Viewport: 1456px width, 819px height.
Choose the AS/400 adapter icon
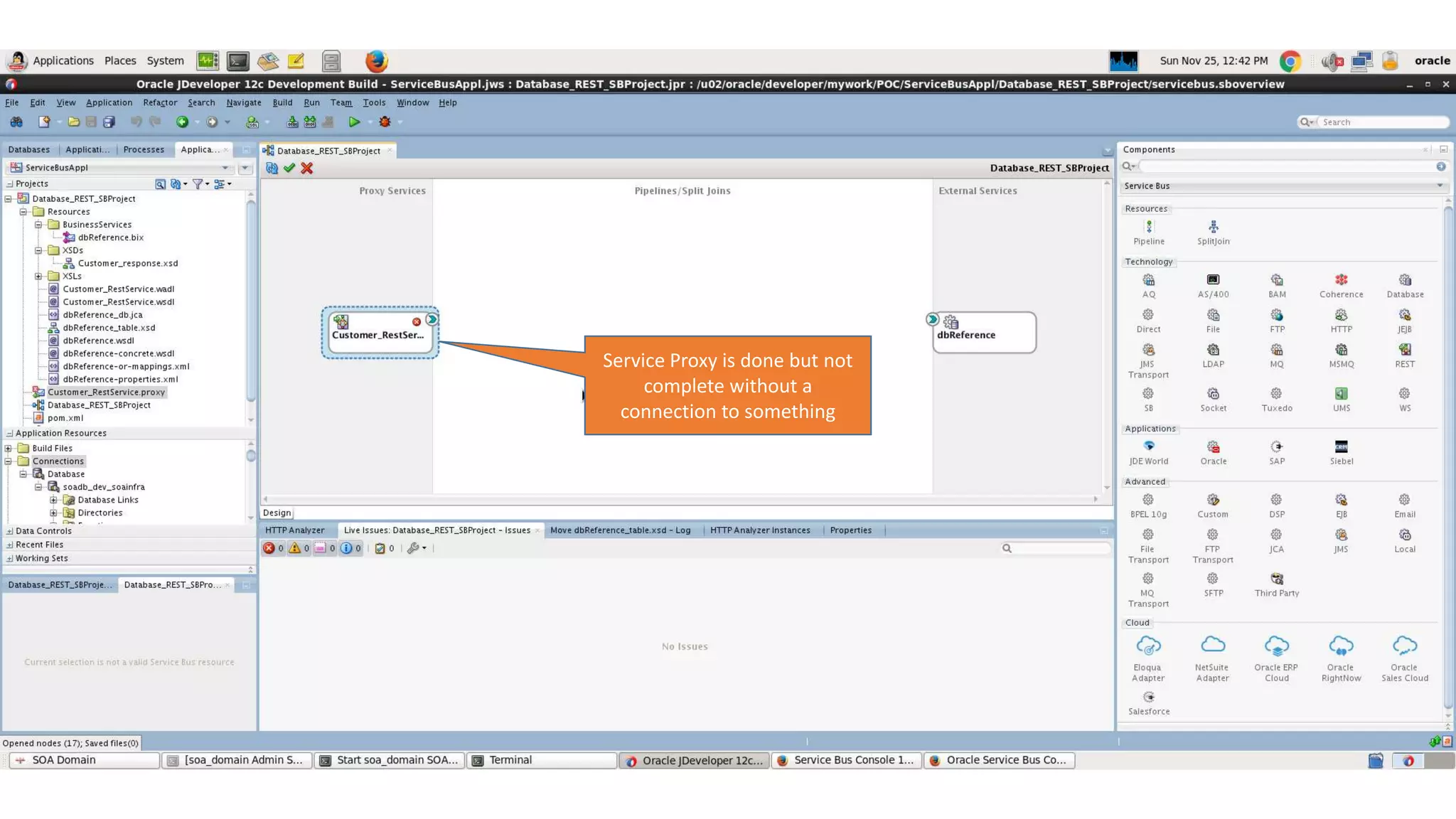coord(1213,280)
